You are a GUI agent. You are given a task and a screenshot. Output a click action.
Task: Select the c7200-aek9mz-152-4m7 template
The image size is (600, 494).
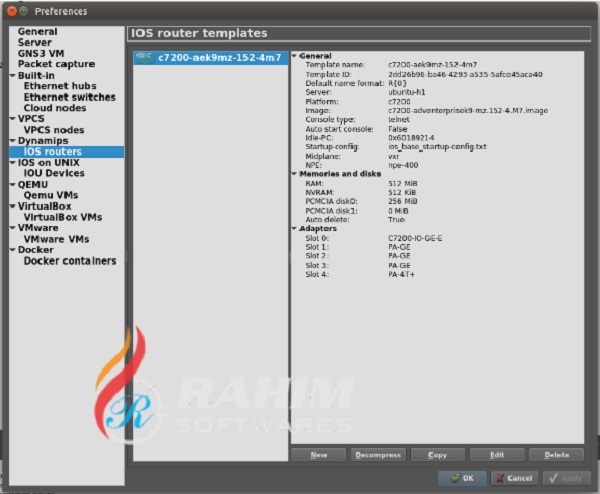[x=210, y=58]
